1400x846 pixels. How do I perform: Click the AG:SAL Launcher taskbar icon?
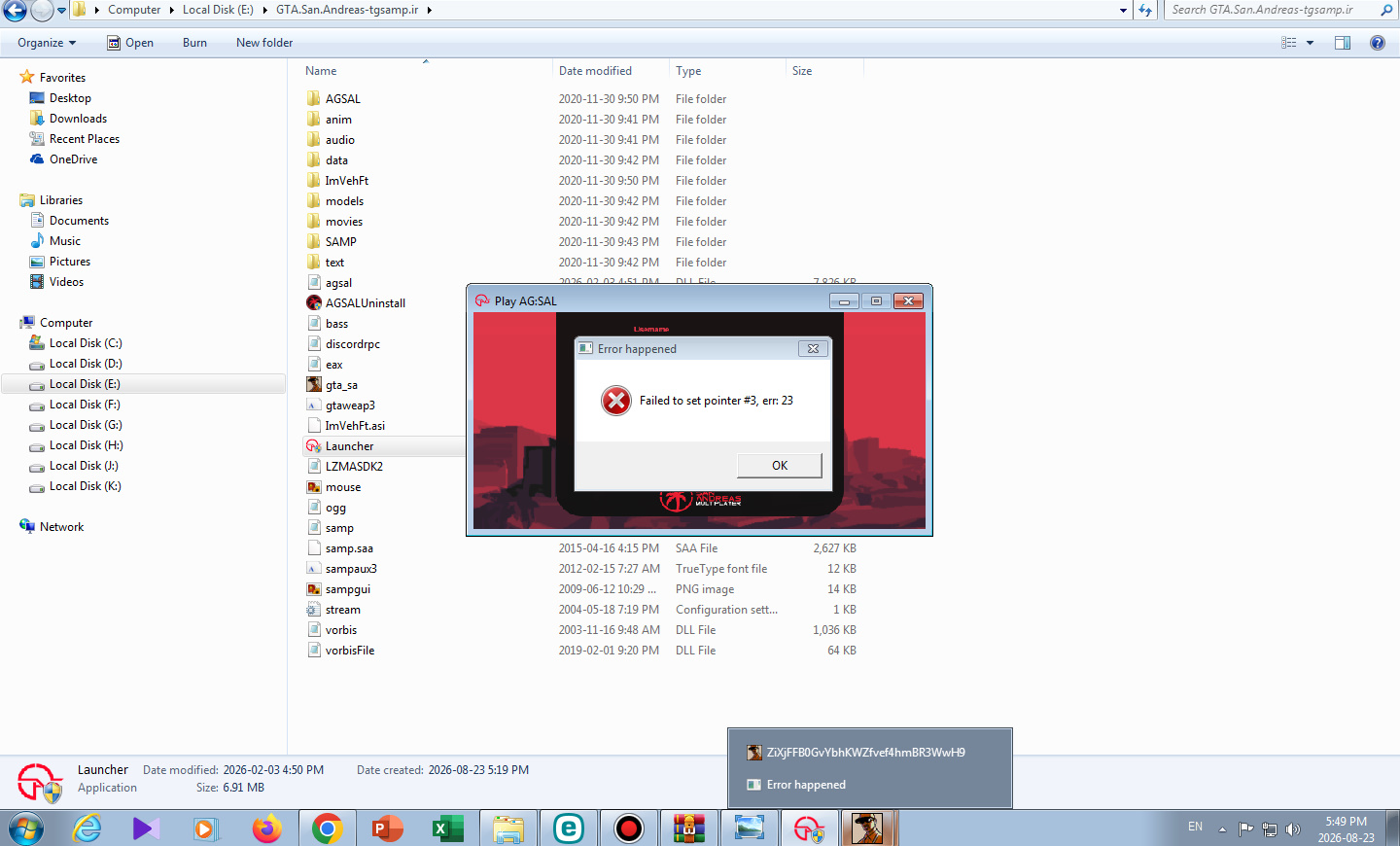click(809, 828)
